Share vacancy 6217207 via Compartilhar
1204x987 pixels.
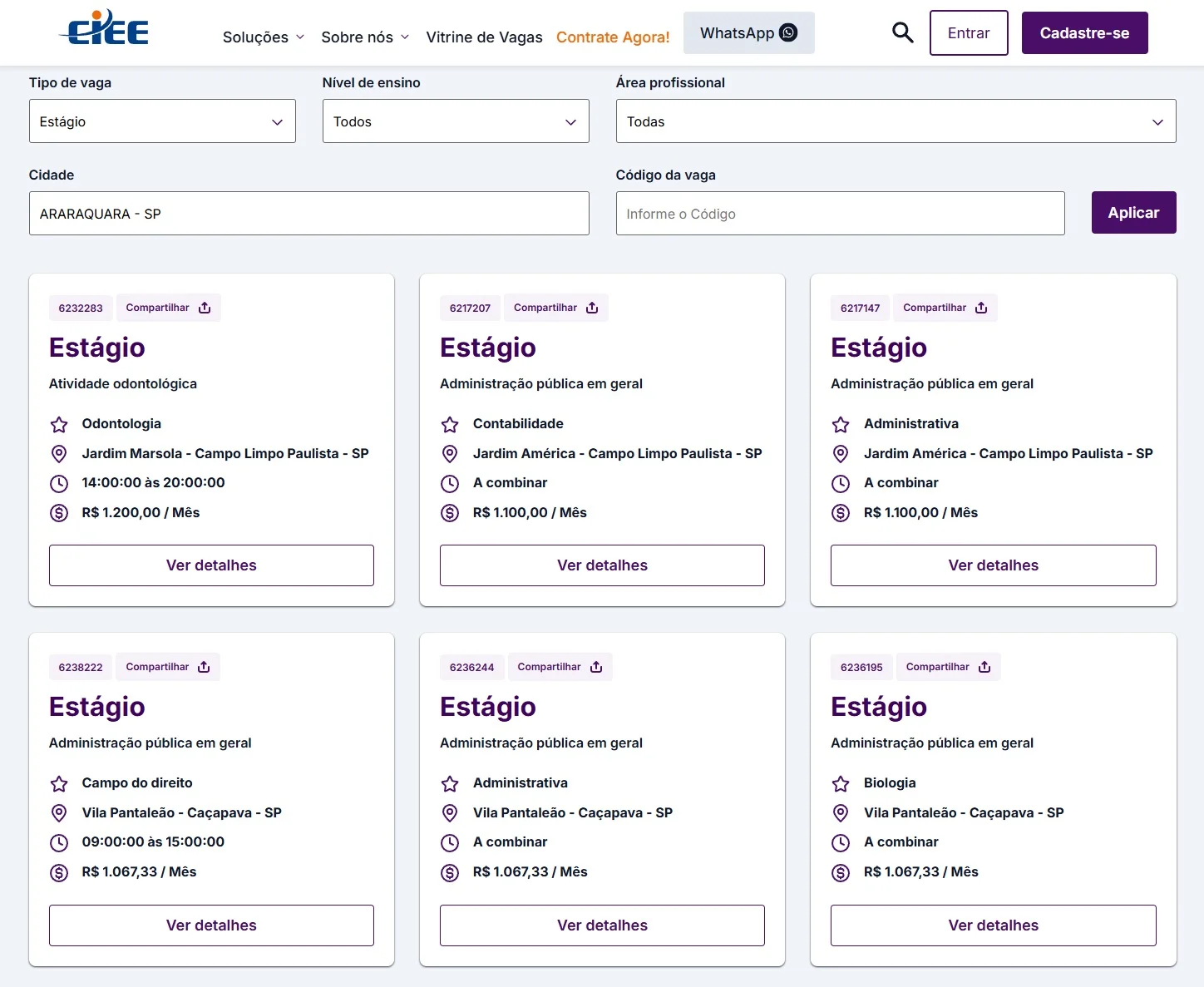(x=556, y=308)
